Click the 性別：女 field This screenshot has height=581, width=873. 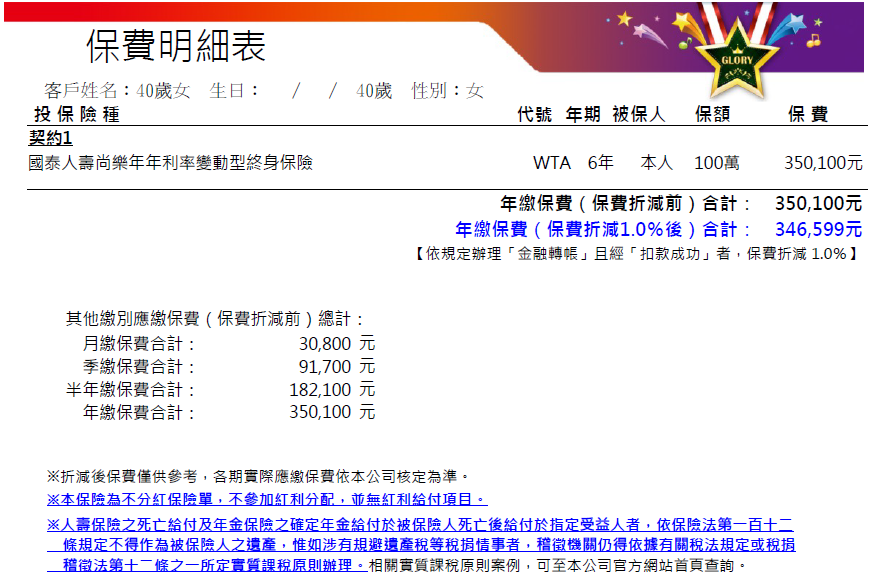click(447, 90)
